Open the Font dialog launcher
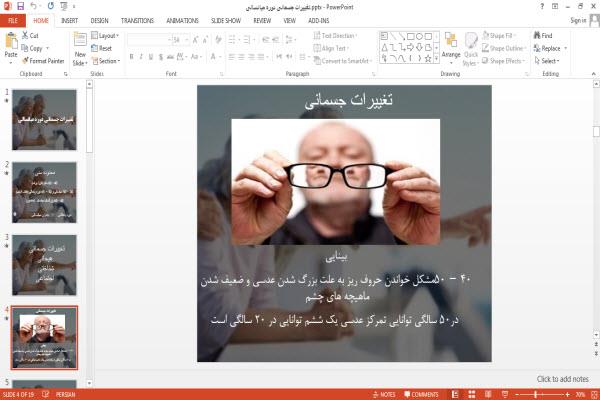The height and width of the screenshot is (400, 600). pos(222,74)
